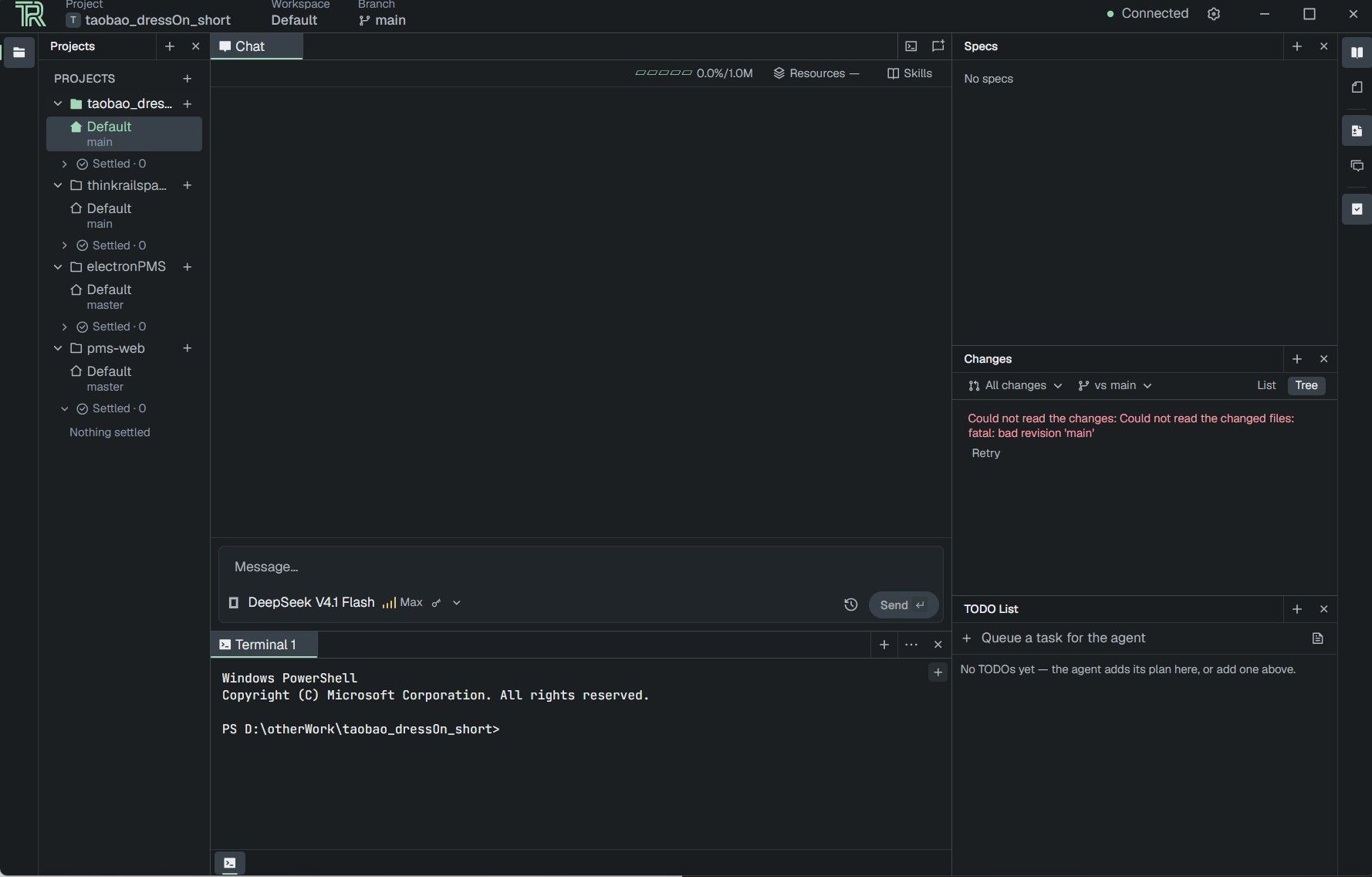Switch Changes view to List
Image resolution: width=1372 pixels, height=877 pixels.
pyautogui.click(x=1266, y=385)
